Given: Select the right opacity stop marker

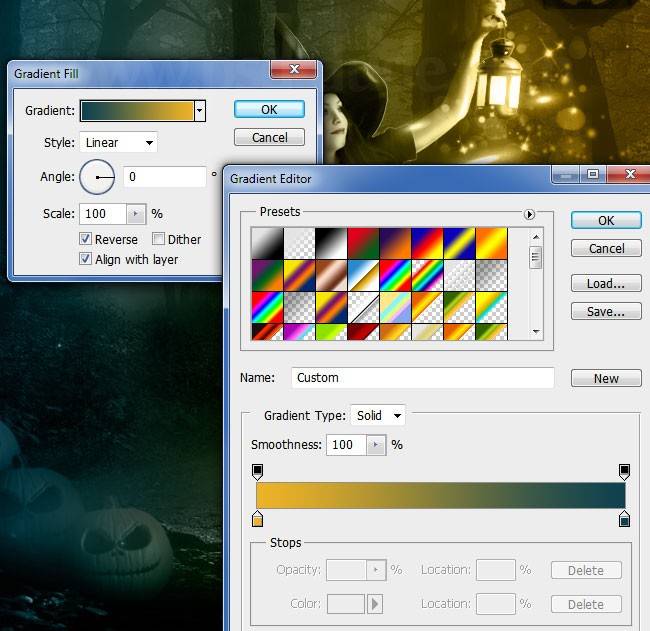Looking at the screenshot, I should pyautogui.click(x=625, y=471).
